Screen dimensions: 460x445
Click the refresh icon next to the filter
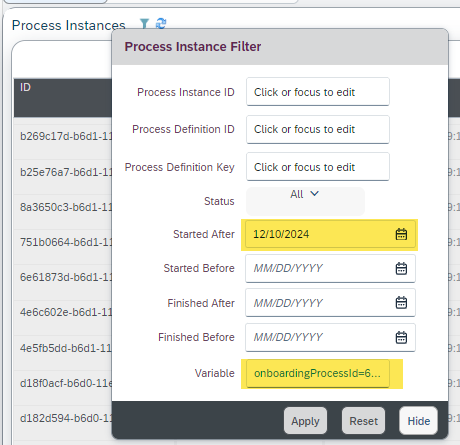pyautogui.click(x=161, y=23)
